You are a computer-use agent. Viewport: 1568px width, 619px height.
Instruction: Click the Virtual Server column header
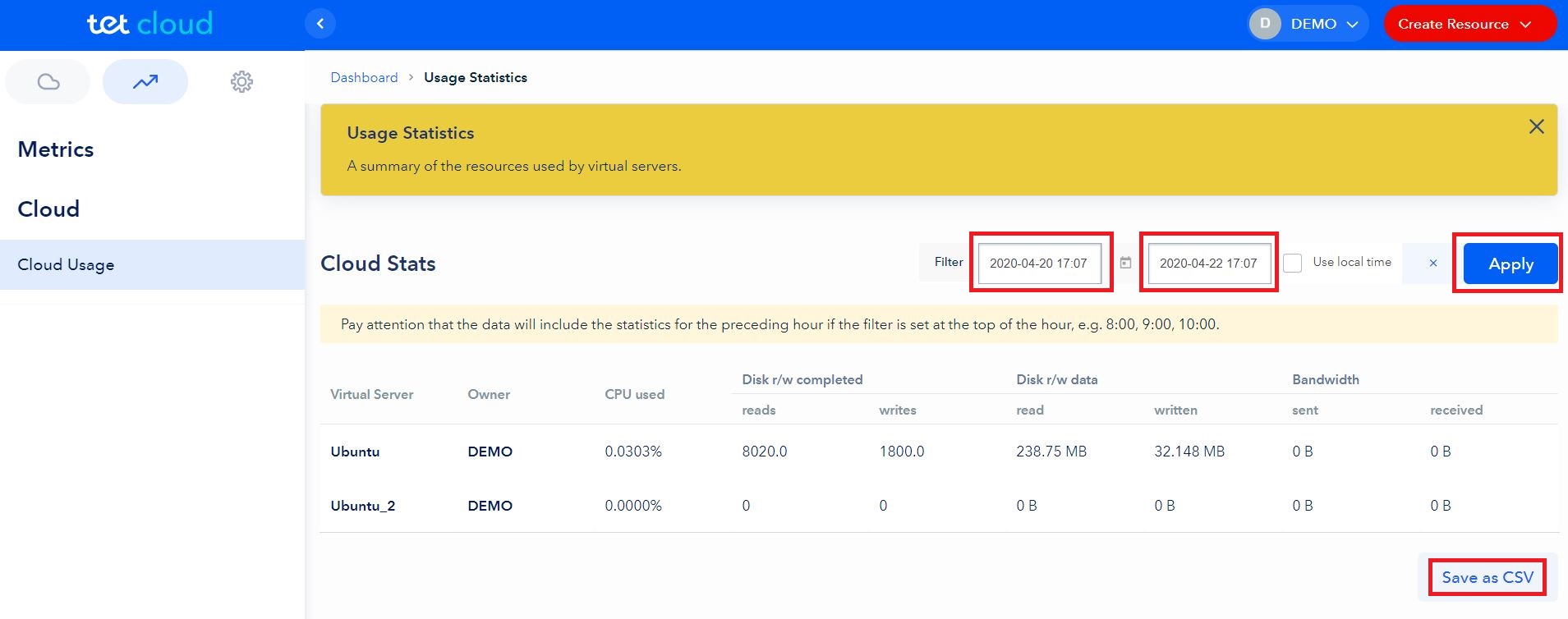click(372, 394)
